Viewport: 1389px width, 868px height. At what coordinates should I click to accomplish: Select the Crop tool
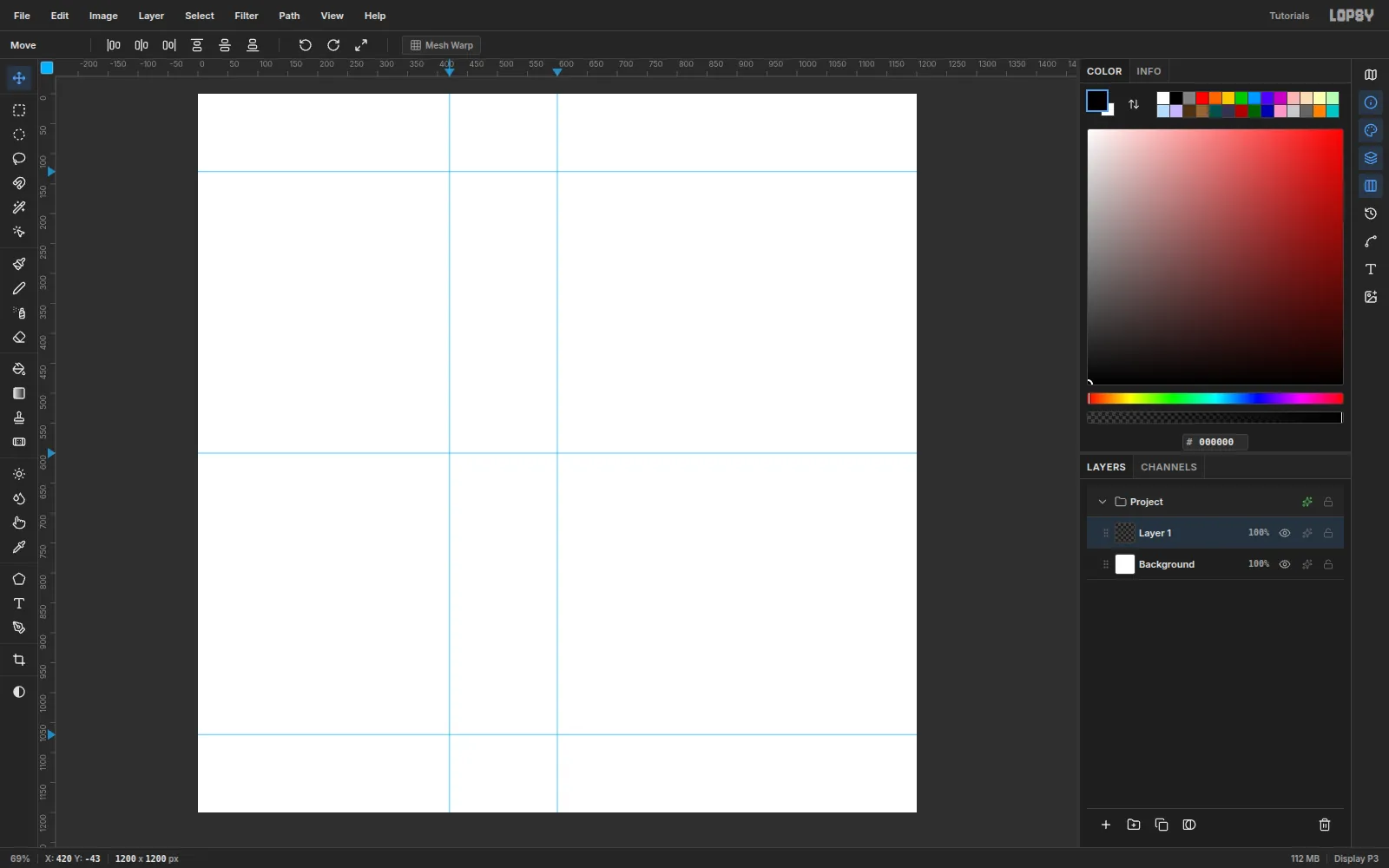pyautogui.click(x=18, y=660)
